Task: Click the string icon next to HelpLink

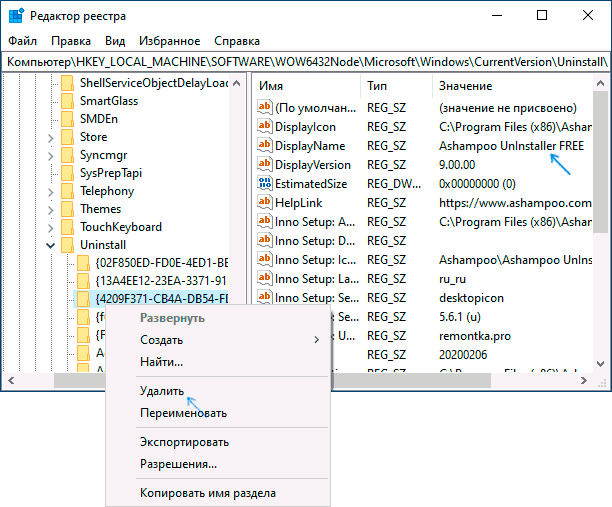Action: (x=265, y=202)
